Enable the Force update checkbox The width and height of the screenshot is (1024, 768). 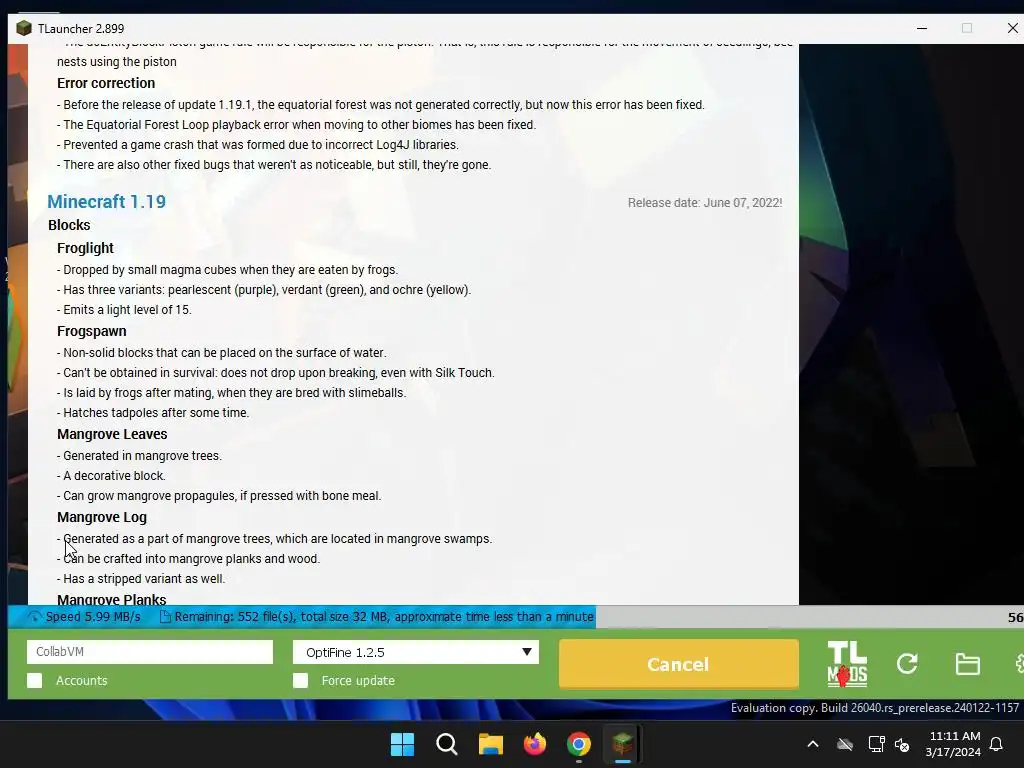point(300,680)
